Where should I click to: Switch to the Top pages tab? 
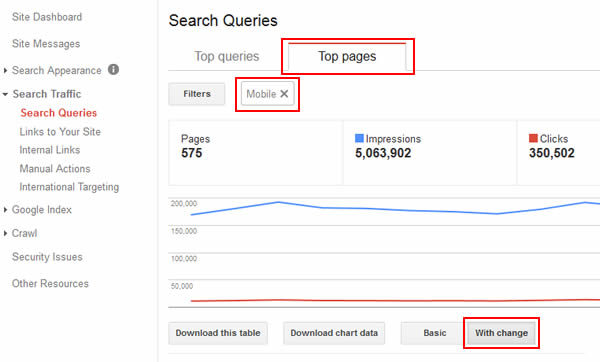[x=347, y=57]
